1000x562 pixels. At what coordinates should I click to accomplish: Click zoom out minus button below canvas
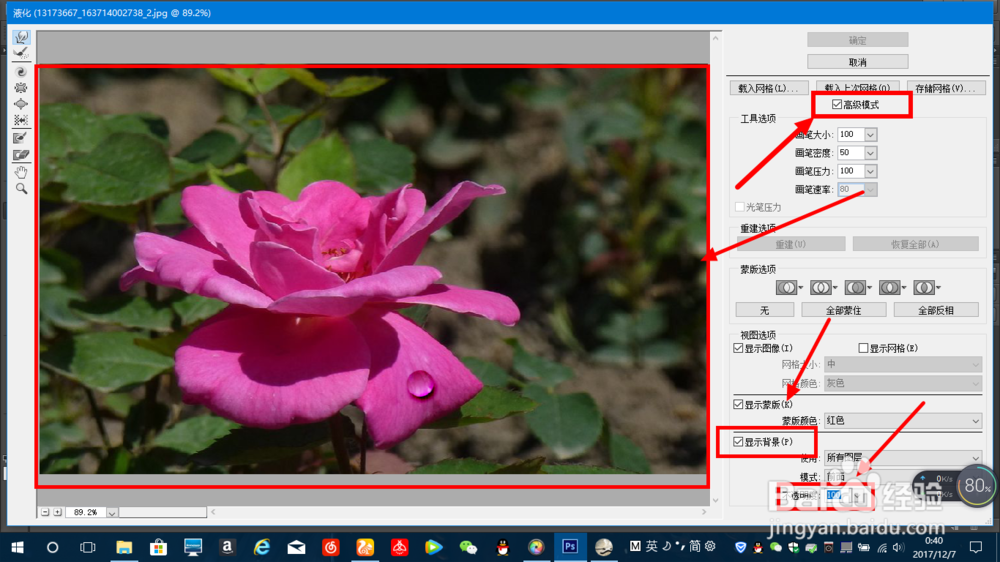point(45,512)
